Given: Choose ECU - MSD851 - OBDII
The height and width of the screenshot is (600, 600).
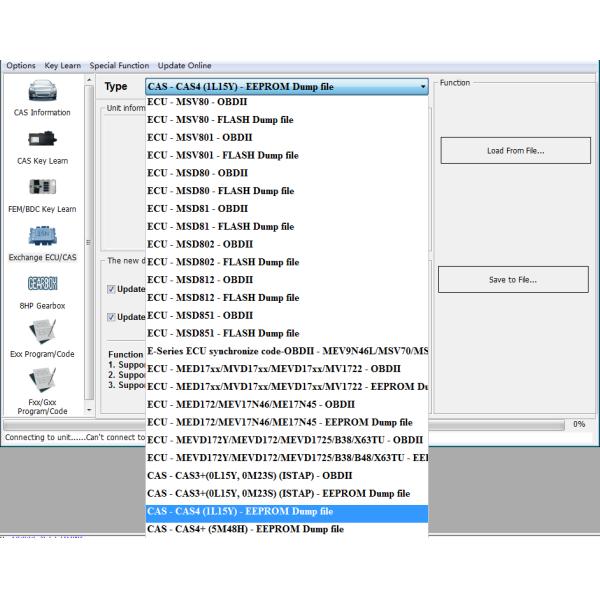Looking at the screenshot, I should (287, 316).
